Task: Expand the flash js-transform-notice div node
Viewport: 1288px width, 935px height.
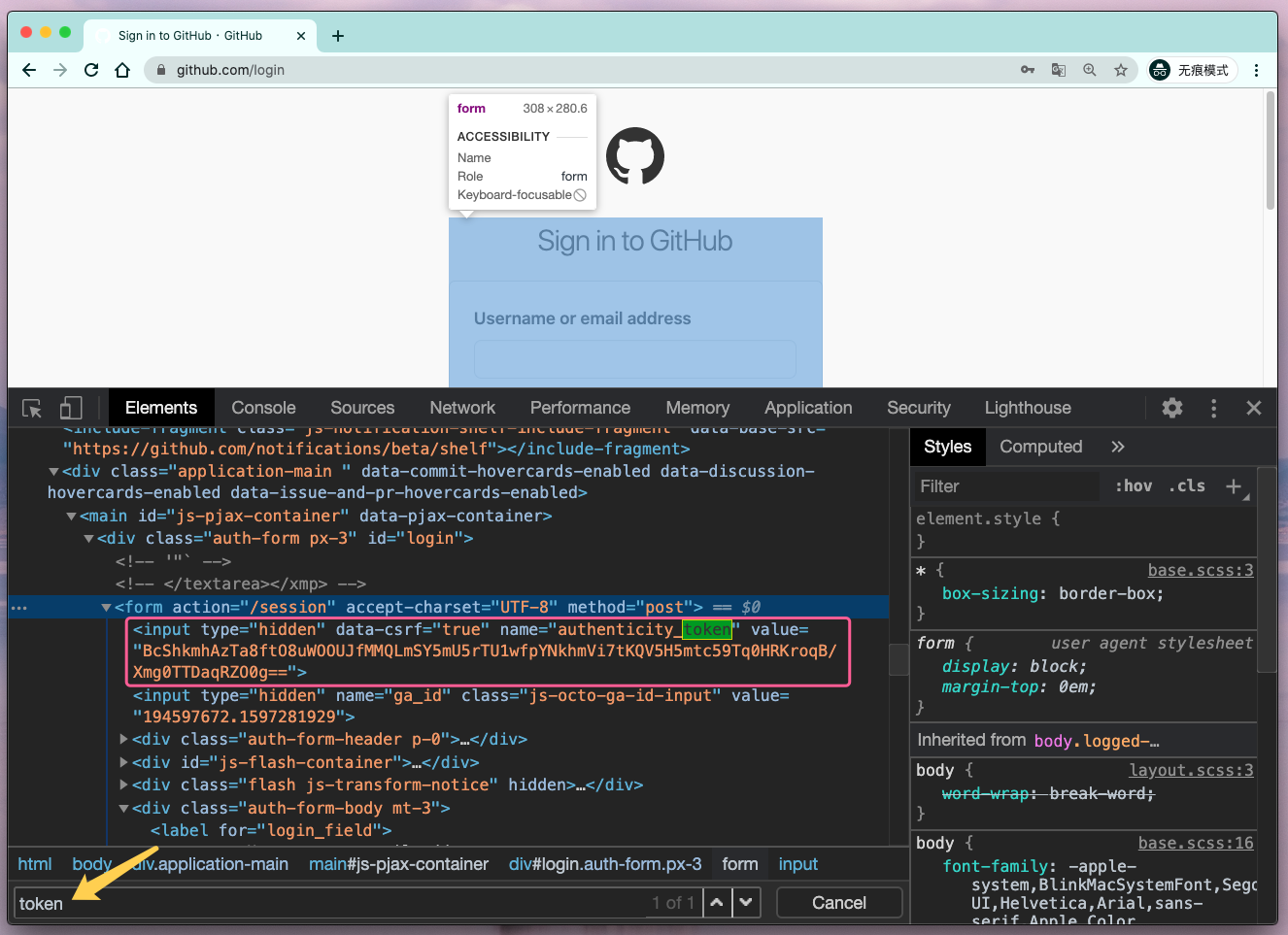Action: pyautogui.click(x=123, y=785)
